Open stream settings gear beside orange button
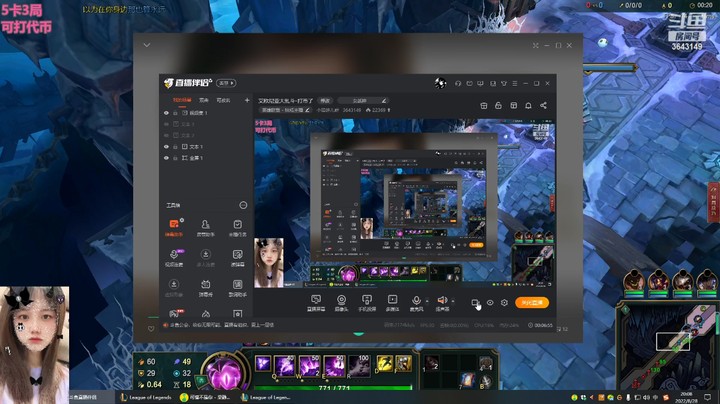Image resolution: width=720 pixels, height=404 pixels. tap(504, 303)
